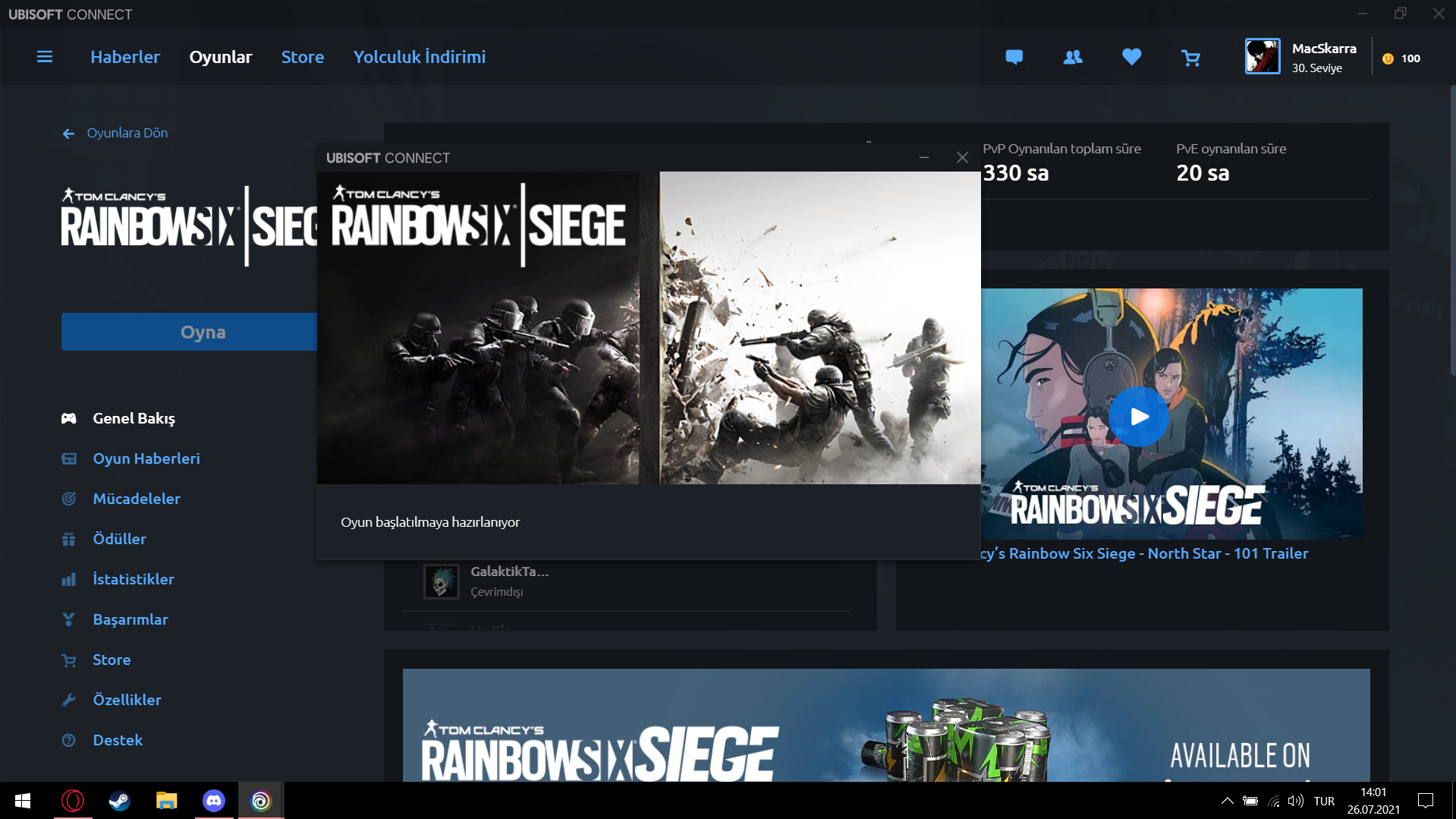Viewport: 1456px width, 819px height.
Task: Open the Ödüller section
Action: tap(120, 539)
